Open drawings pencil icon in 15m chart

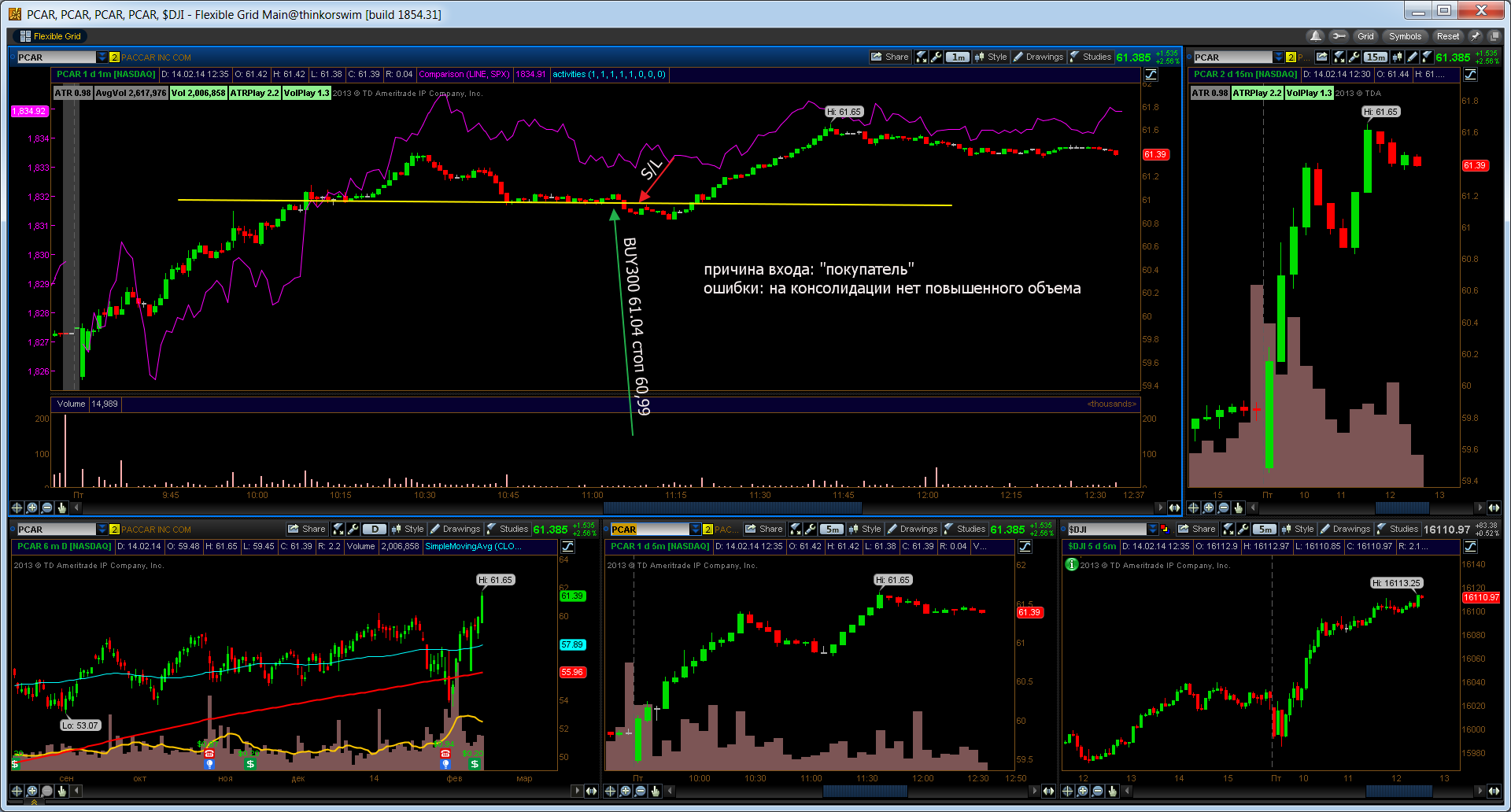[1412, 57]
